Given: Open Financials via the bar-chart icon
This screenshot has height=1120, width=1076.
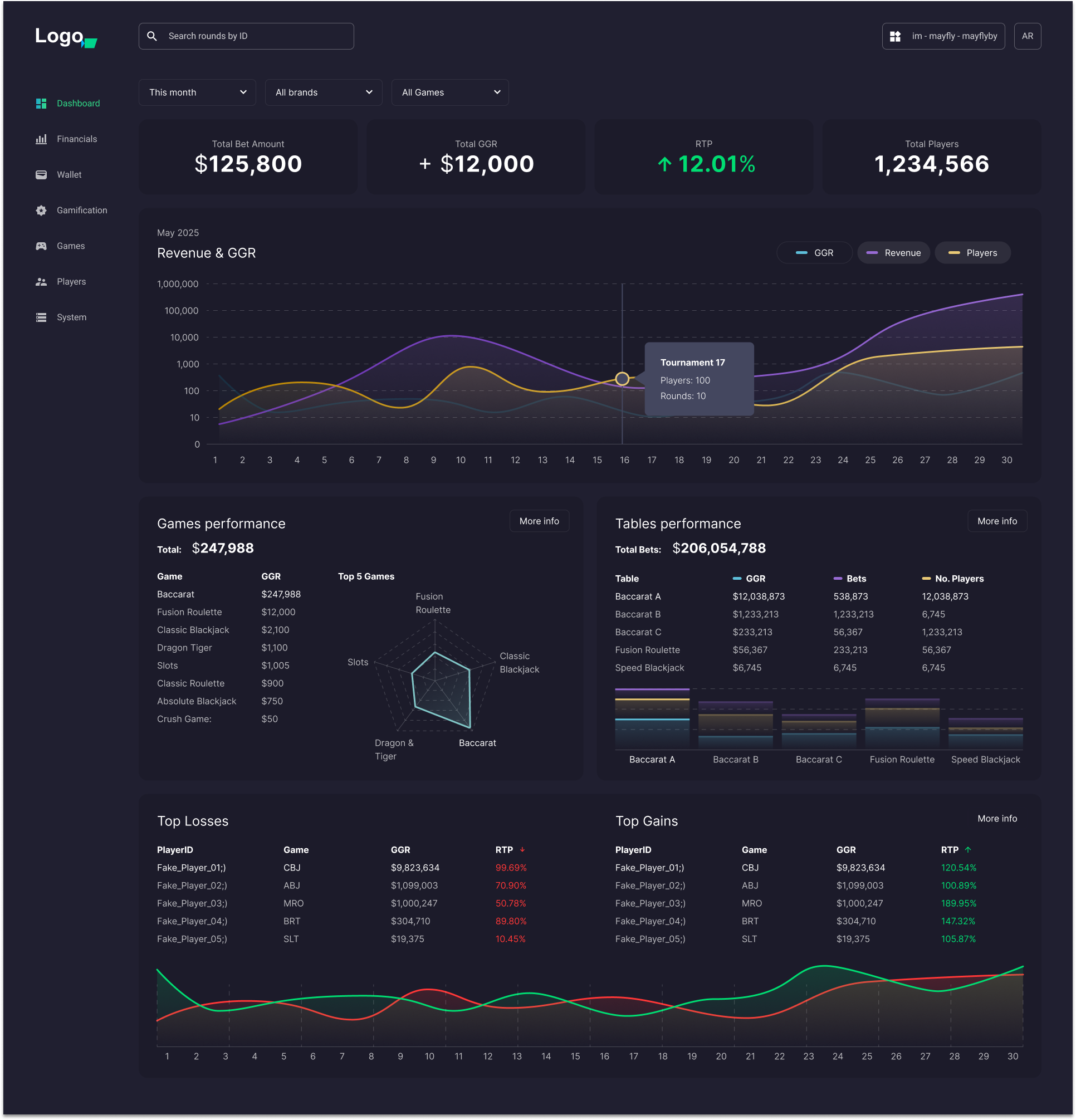Looking at the screenshot, I should pyautogui.click(x=41, y=139).
